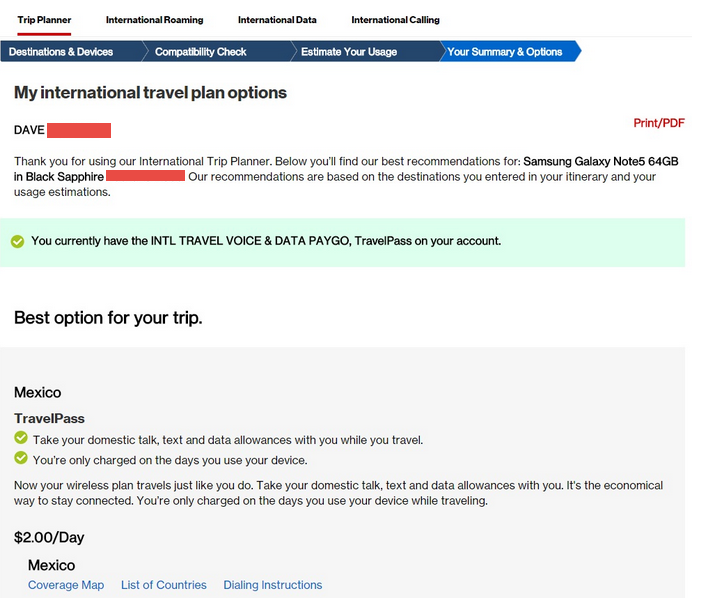The height and width of the screenshot is (609, 705).
Task: Return to Destinations & Devices step
Action: coord(61,52)
